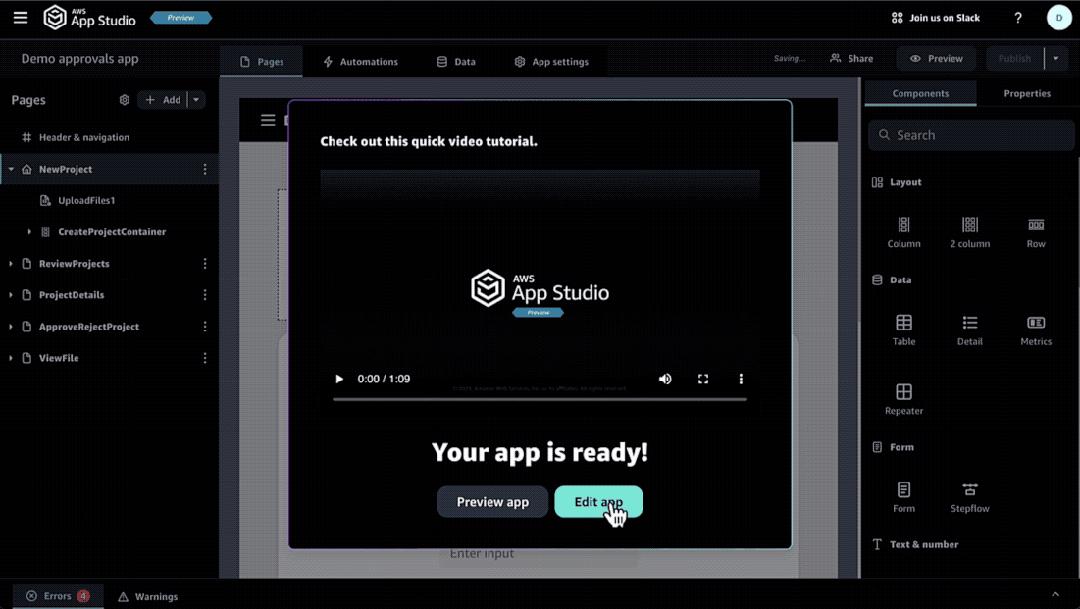Open the Errors panel tab
Image resolution: width=1080 pixels, height=609 pixels.
(58, 596)
